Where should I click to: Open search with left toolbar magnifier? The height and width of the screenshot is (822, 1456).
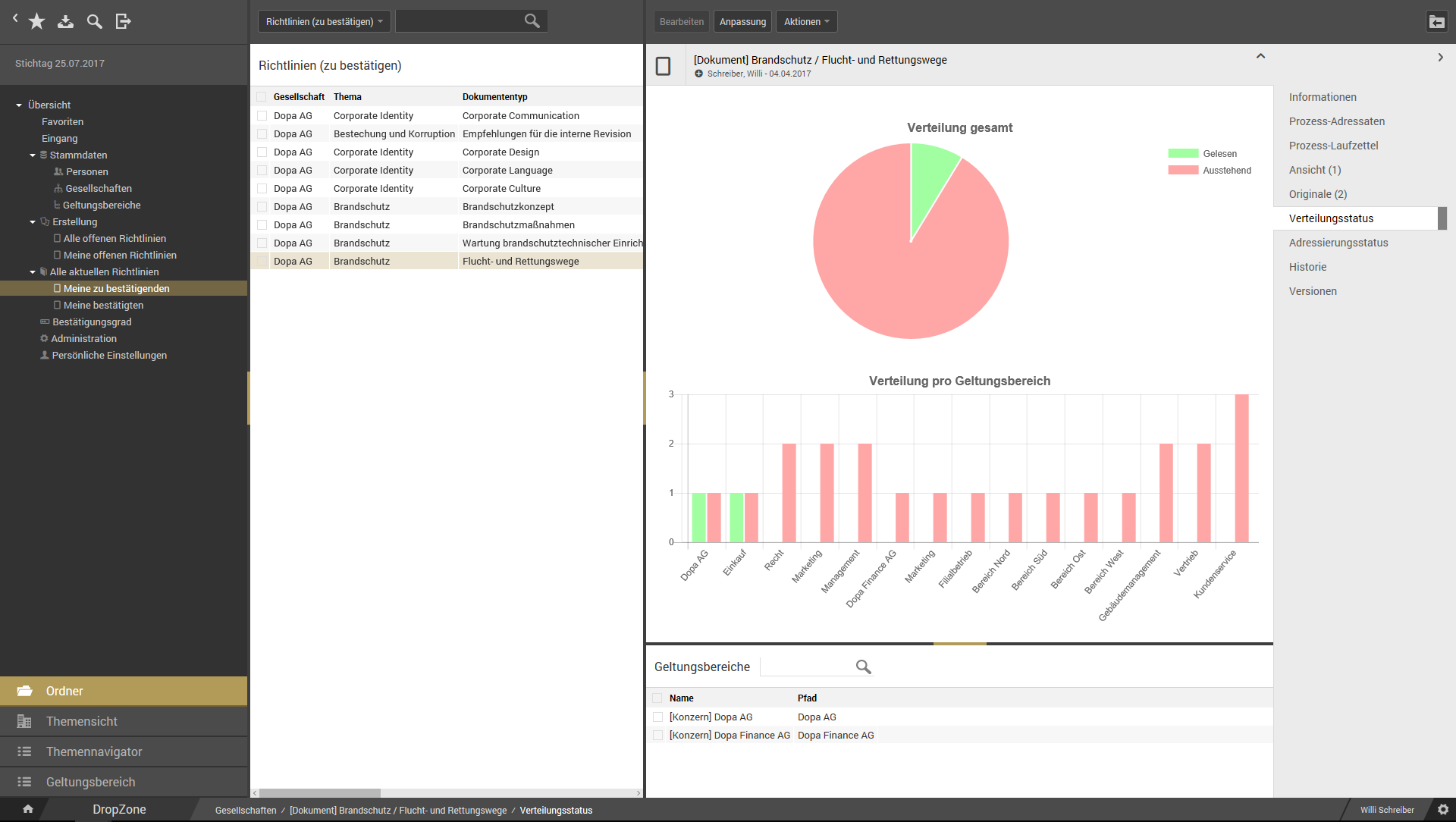pos(95,21)
